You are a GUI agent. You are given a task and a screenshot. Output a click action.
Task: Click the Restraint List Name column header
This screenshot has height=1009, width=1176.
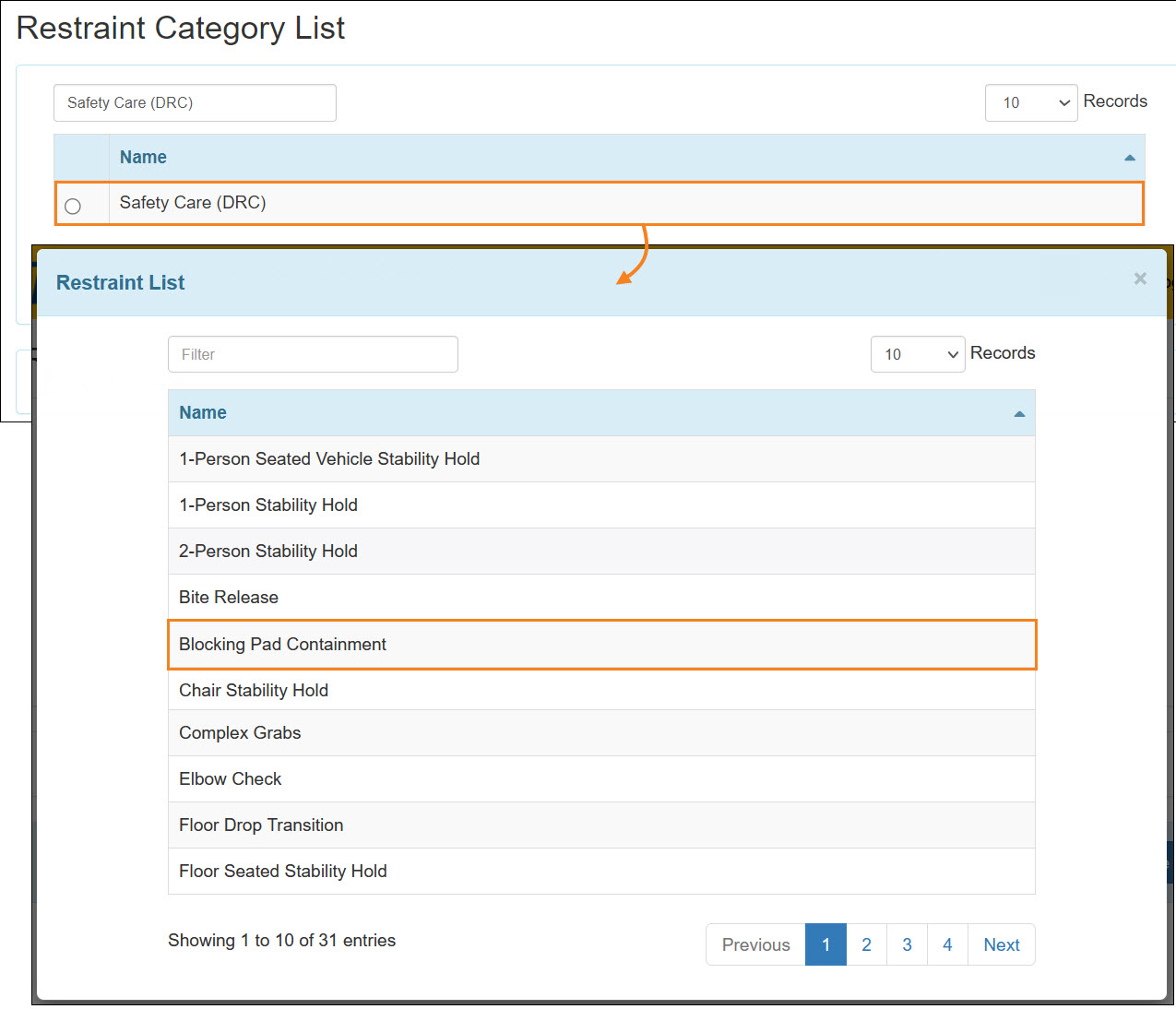coord(601,412)
